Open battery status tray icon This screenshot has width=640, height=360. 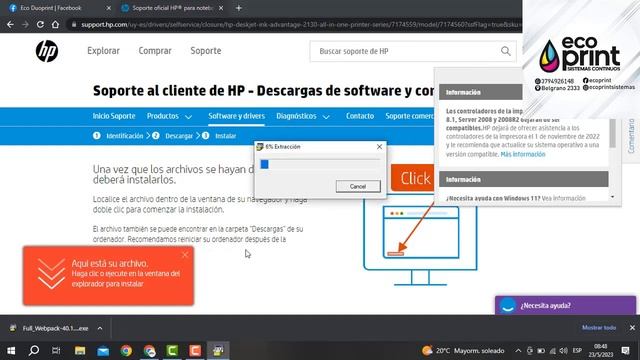coord(541,351)
